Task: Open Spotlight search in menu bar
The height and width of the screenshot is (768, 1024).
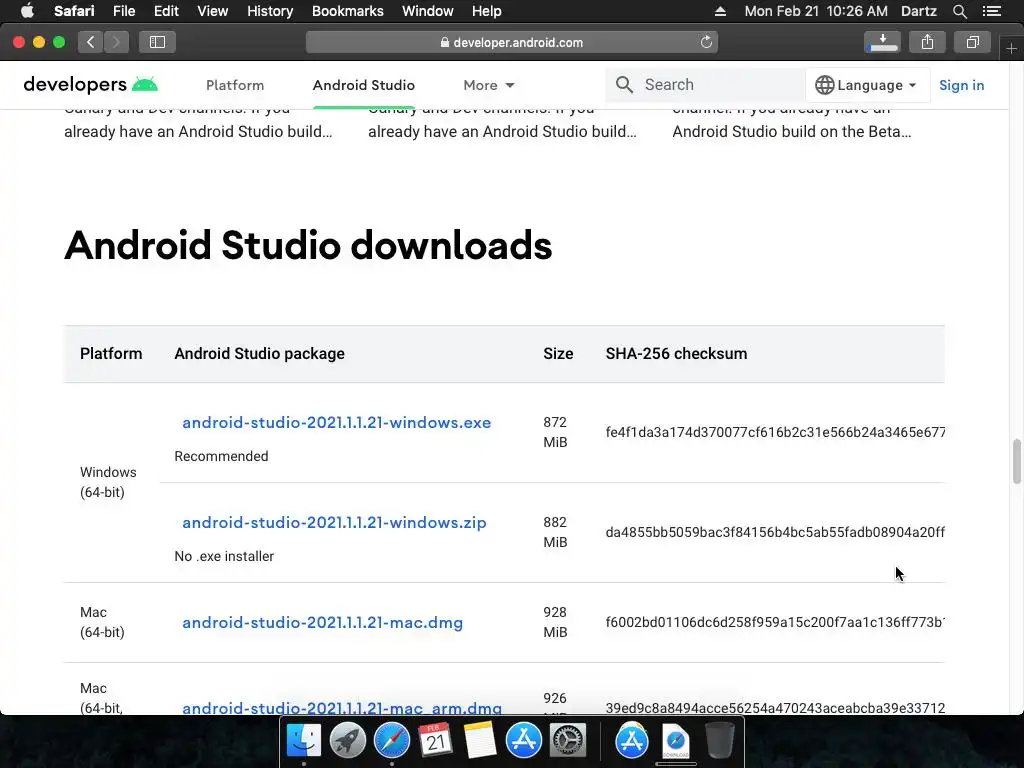Action: 959,11
